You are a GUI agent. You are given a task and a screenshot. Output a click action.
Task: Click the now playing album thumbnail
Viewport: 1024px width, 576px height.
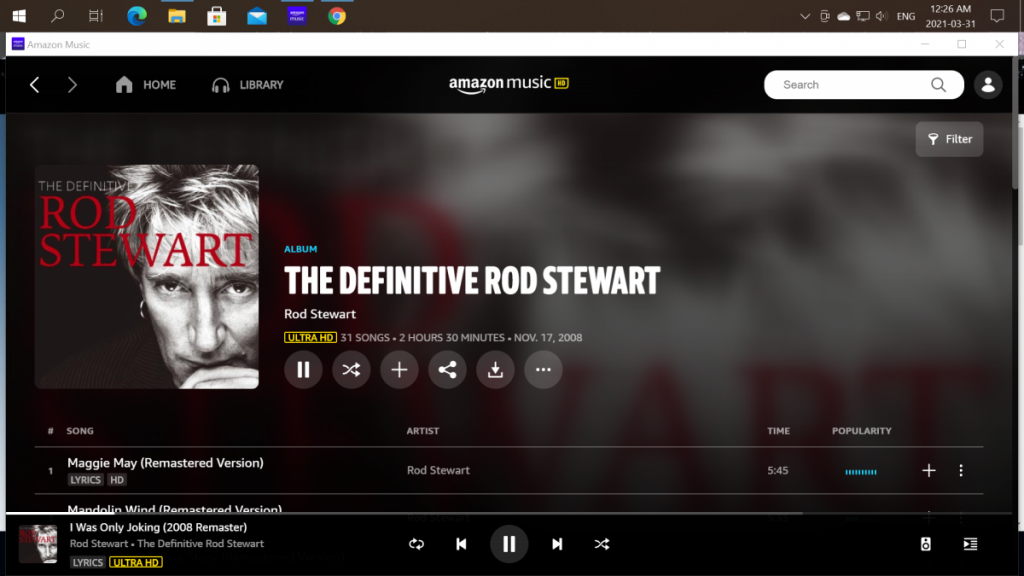tap(38, 544)
